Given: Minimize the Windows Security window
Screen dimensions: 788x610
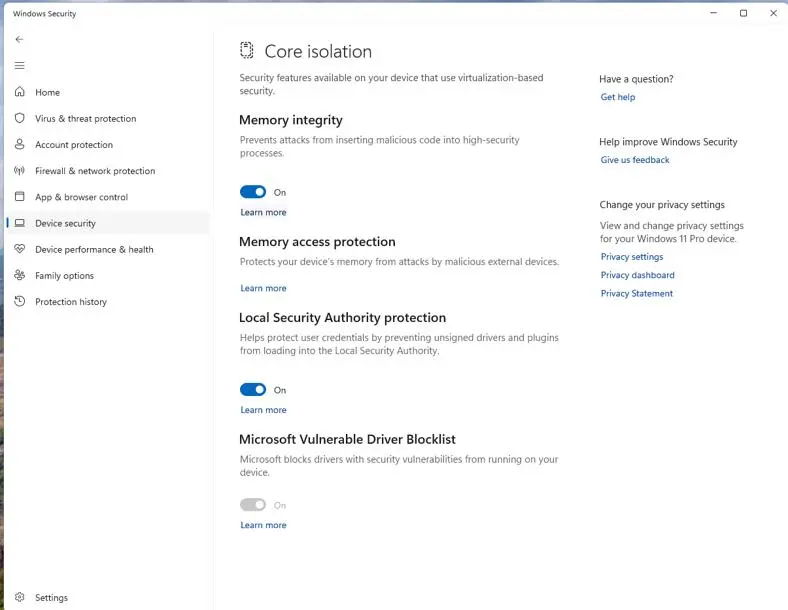Looking at the screenshot, I should click(x=713, y=13).
